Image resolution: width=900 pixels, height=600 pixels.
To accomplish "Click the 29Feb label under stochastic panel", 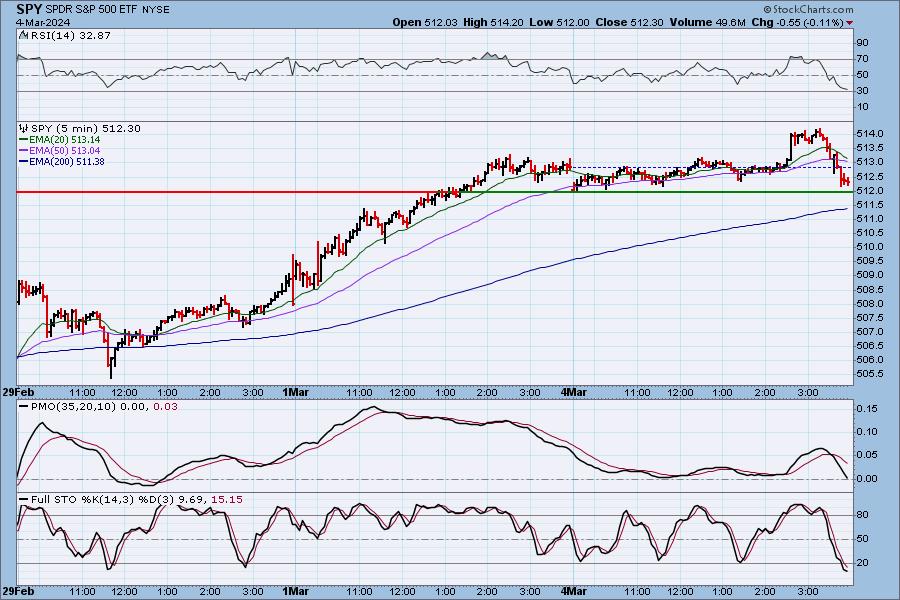I will click(x=18, y=591).
